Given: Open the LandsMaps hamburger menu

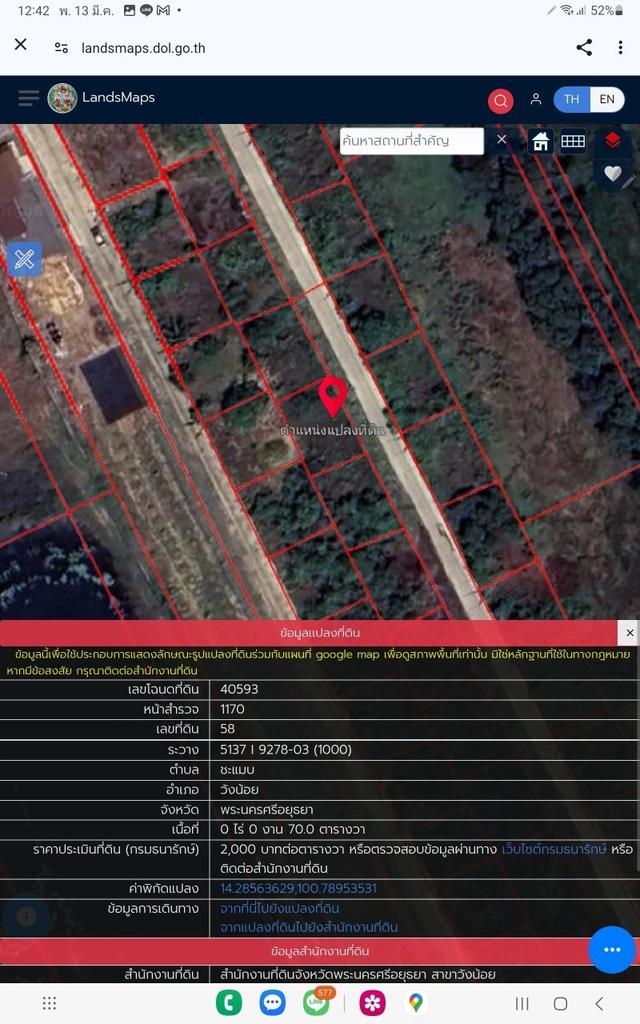Looking at the screenshot, I should pos(29,98).
